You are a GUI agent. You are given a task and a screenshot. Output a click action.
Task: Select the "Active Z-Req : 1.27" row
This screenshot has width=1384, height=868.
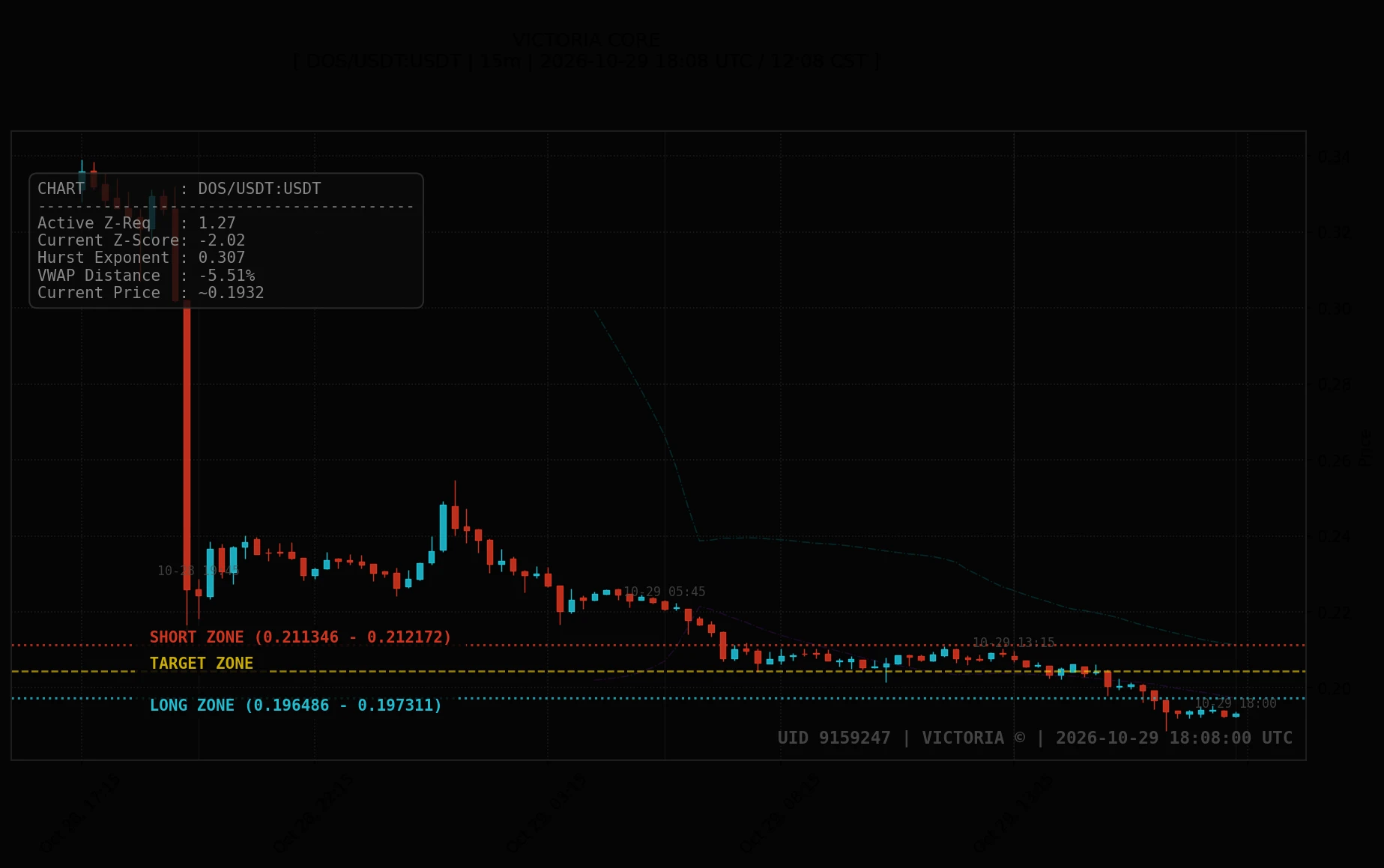[x=136, y=223]
